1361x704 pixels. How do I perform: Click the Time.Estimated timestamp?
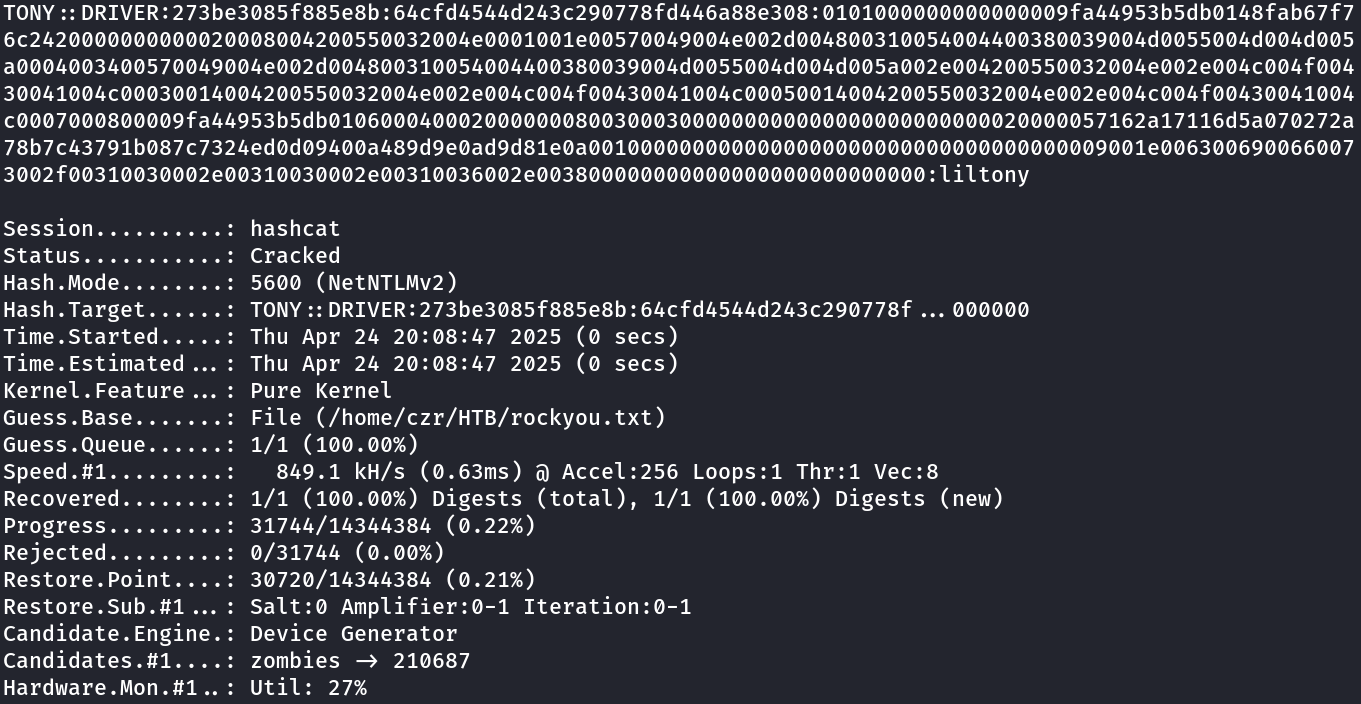tap(464, 364)
